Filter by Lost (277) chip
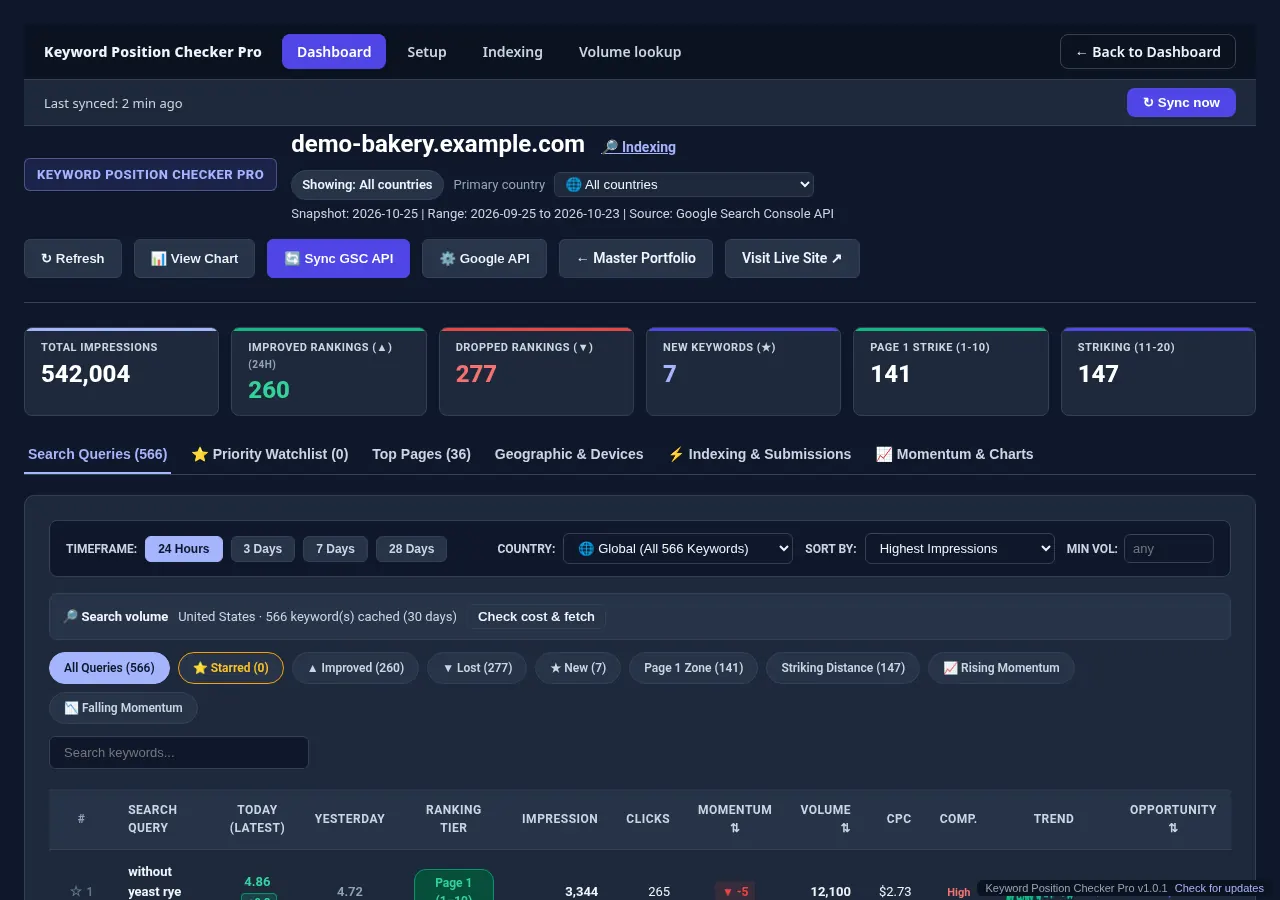The width and height of the screenshot is (1280, 900). click(477, 668)
